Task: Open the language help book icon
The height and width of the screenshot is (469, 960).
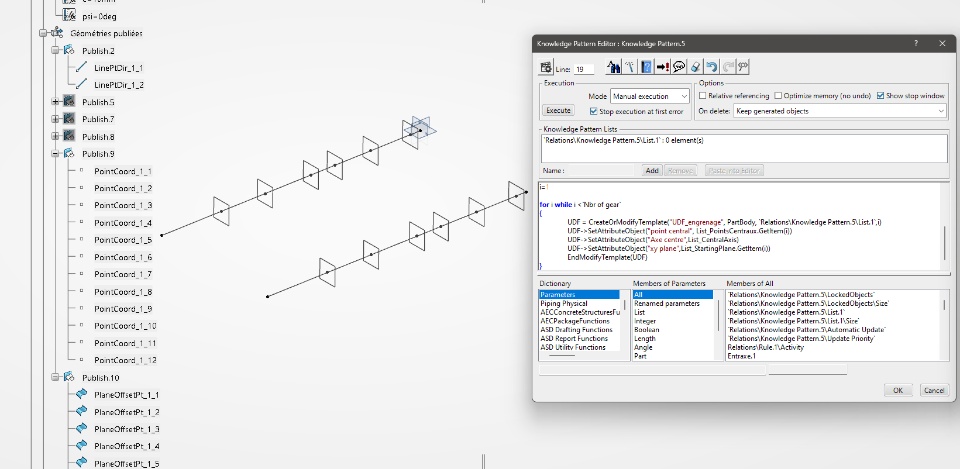Action: tap(647, 67)
